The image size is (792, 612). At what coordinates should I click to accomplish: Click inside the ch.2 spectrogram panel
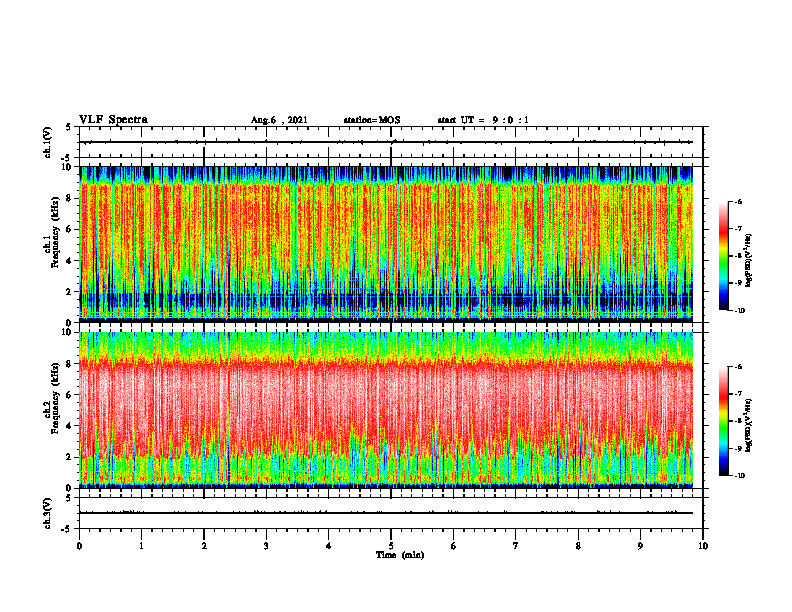386,410
